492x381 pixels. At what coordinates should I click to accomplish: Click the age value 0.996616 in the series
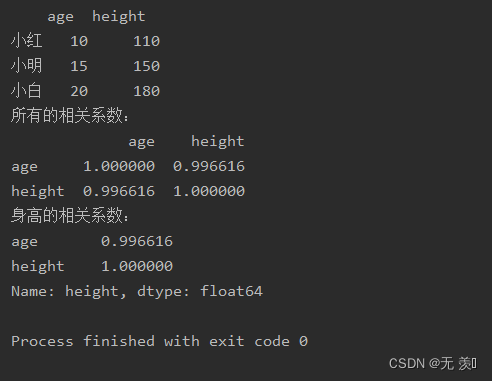pos(137,241)
